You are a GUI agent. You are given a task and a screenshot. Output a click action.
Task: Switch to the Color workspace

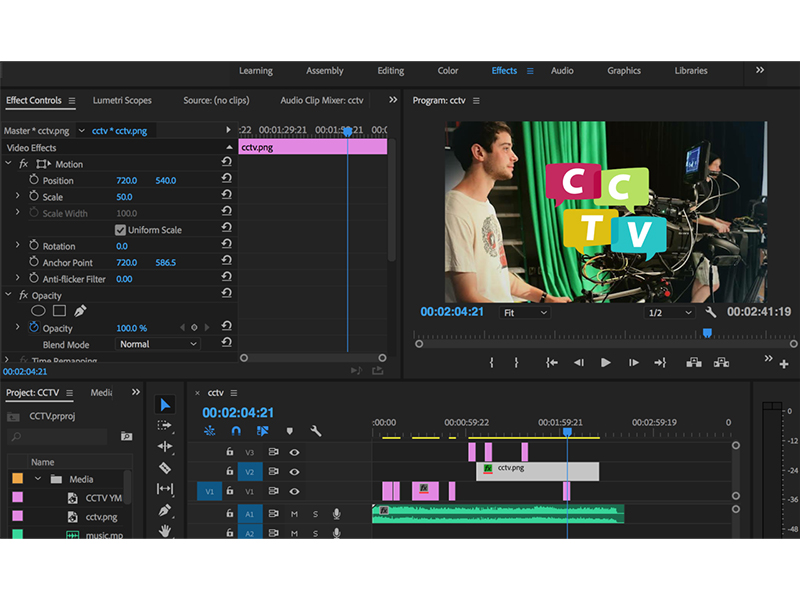448,71
